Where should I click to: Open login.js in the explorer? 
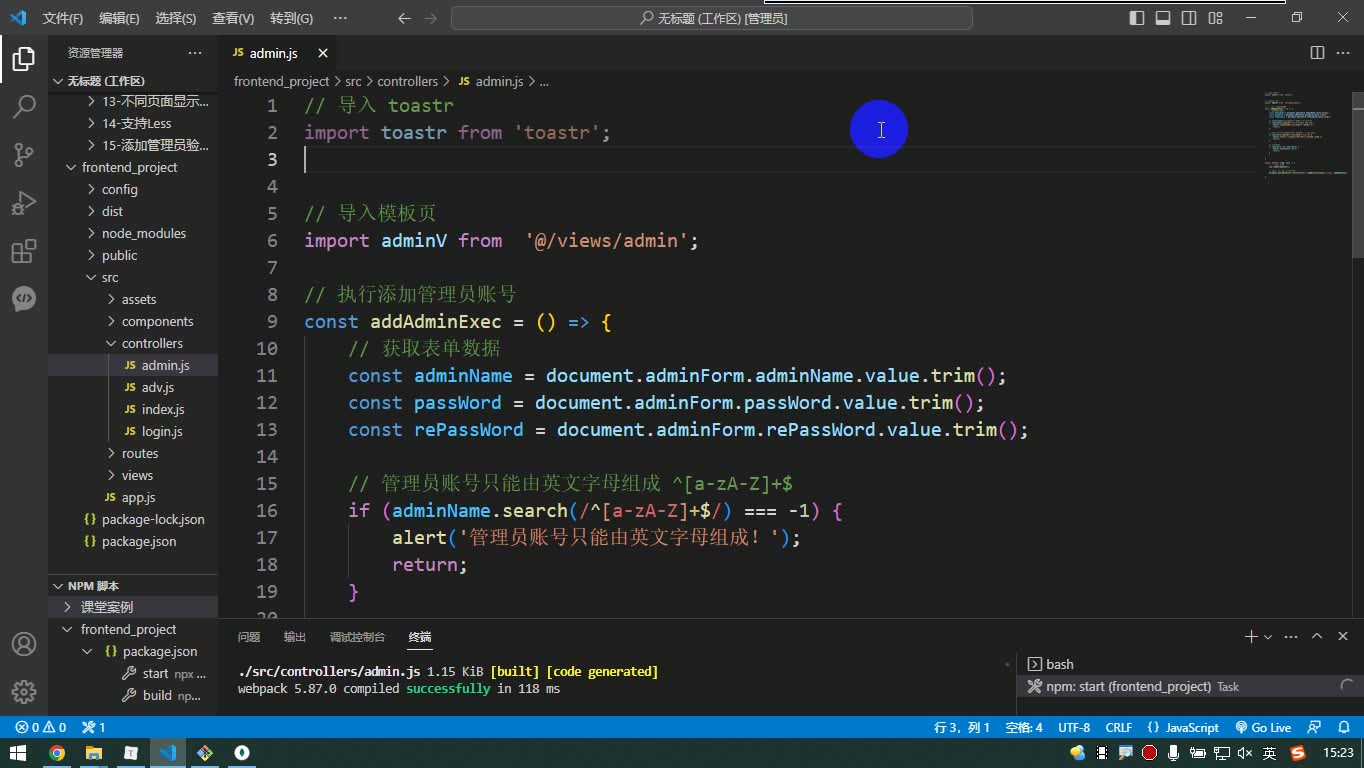(162, 431)
